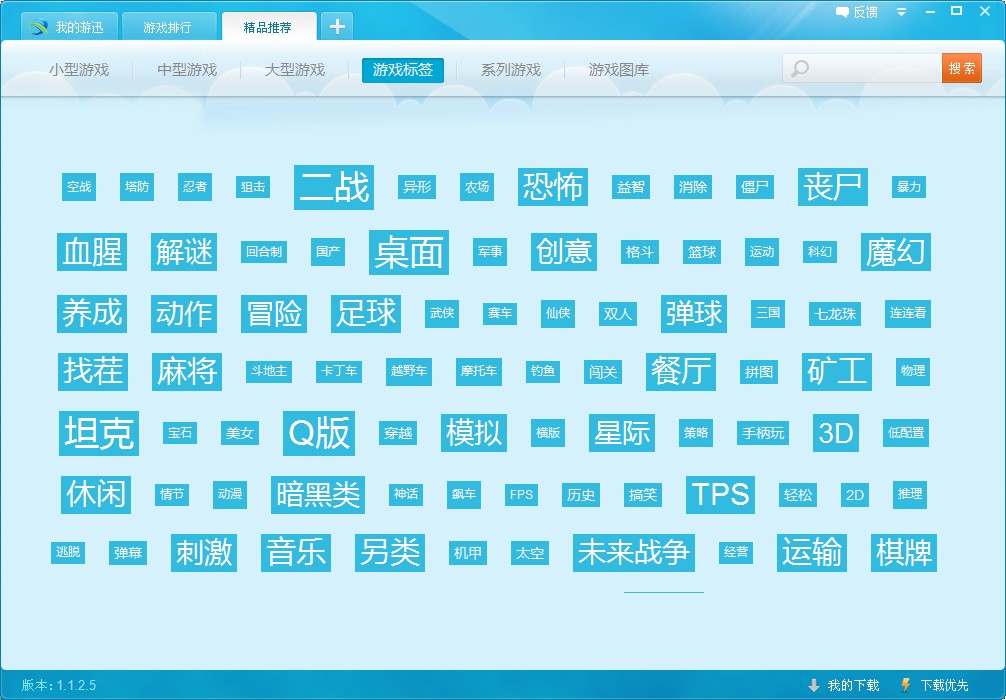Click the 连连看 tag
Image resolution: width=1006 pixels, height=700 pixels.
(908, 313)
